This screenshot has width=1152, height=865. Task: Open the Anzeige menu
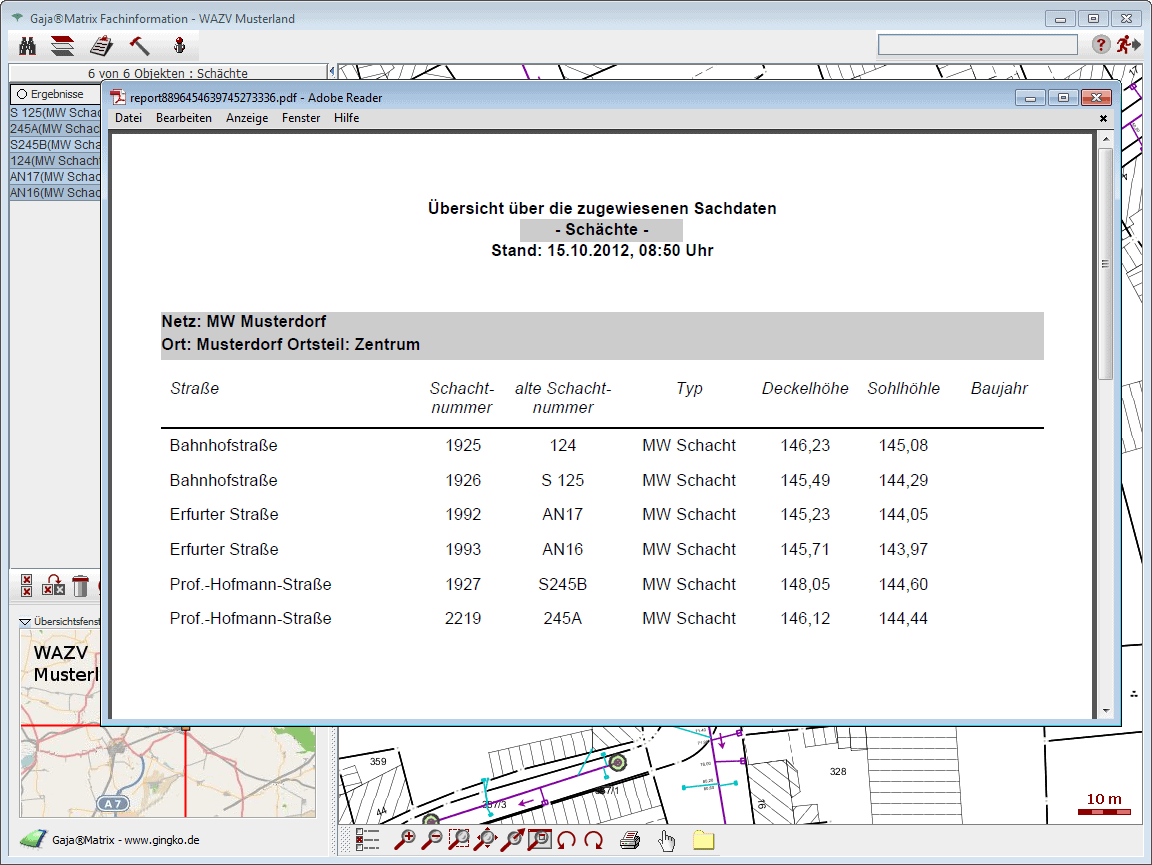tap(246, 118)
